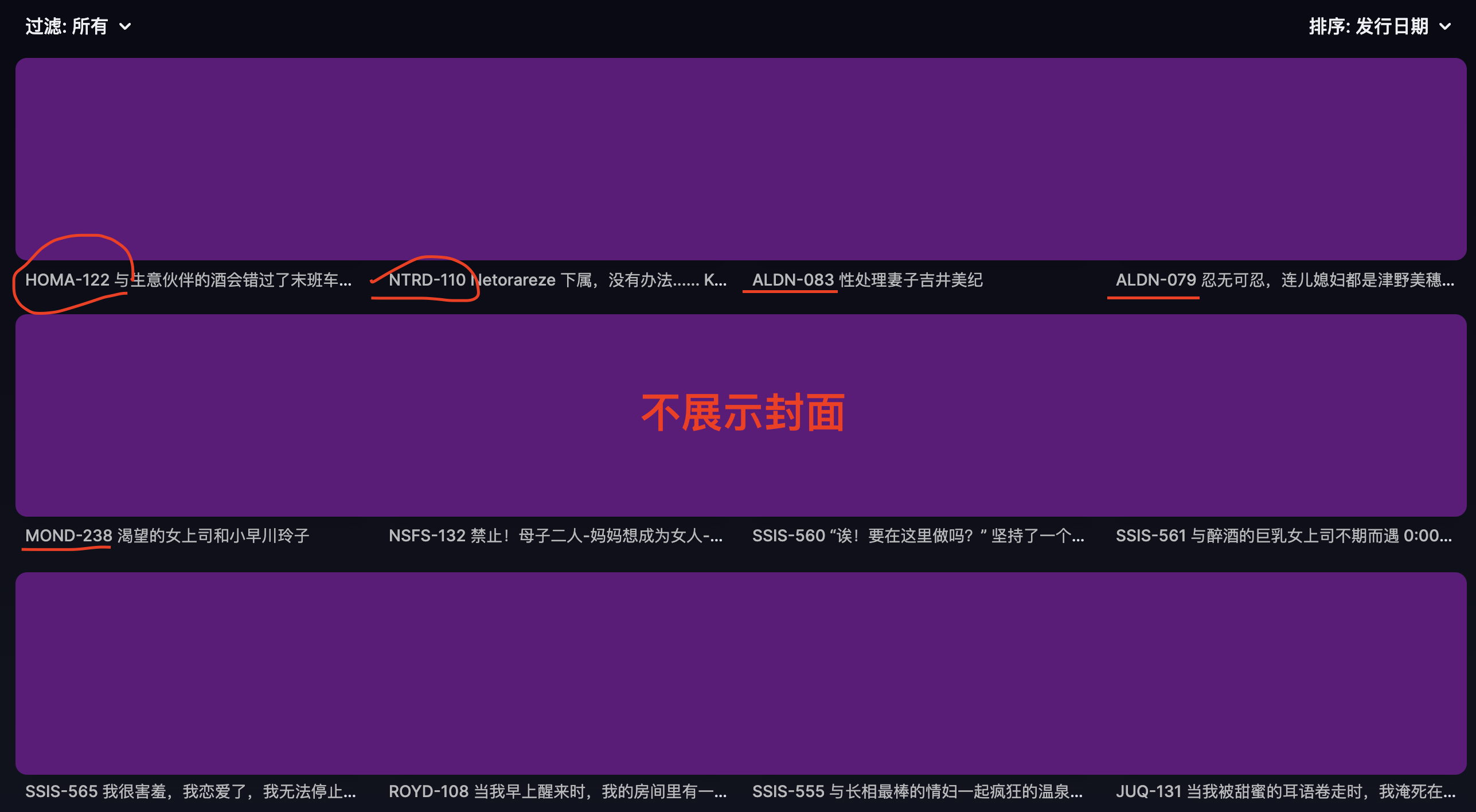The height and width of the screenshot is (812, 1476).
Task: Select the SSIS-560 title text
Action: [918, 536]
